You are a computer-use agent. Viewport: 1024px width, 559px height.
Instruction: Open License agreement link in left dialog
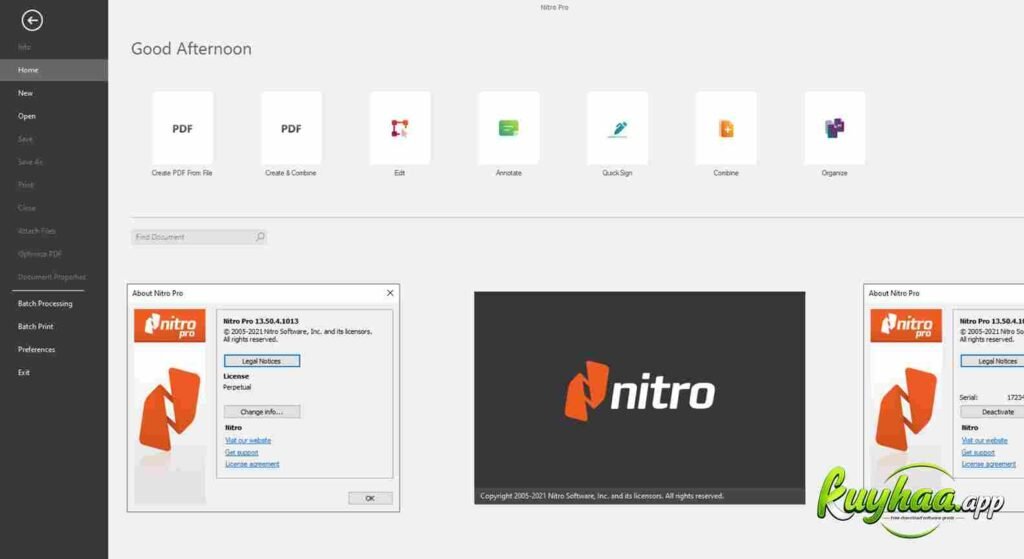[252, 464]
